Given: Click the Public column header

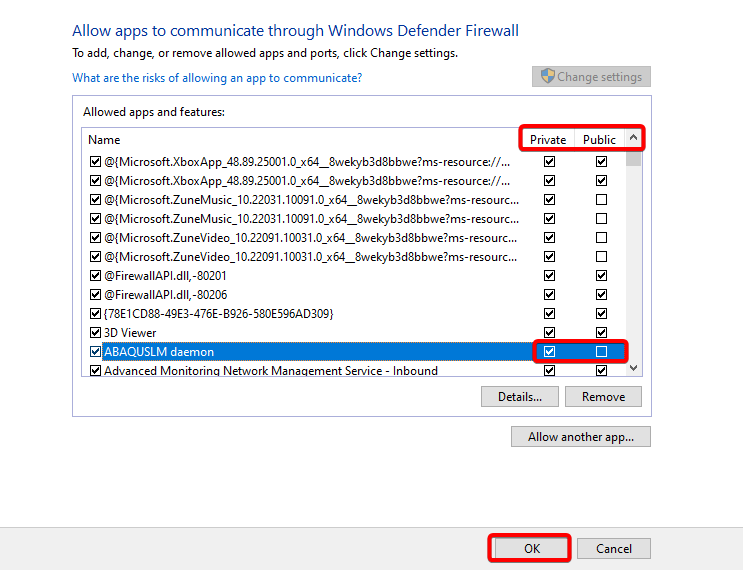Looking at the screenshot, I should [x=599, y=140].
